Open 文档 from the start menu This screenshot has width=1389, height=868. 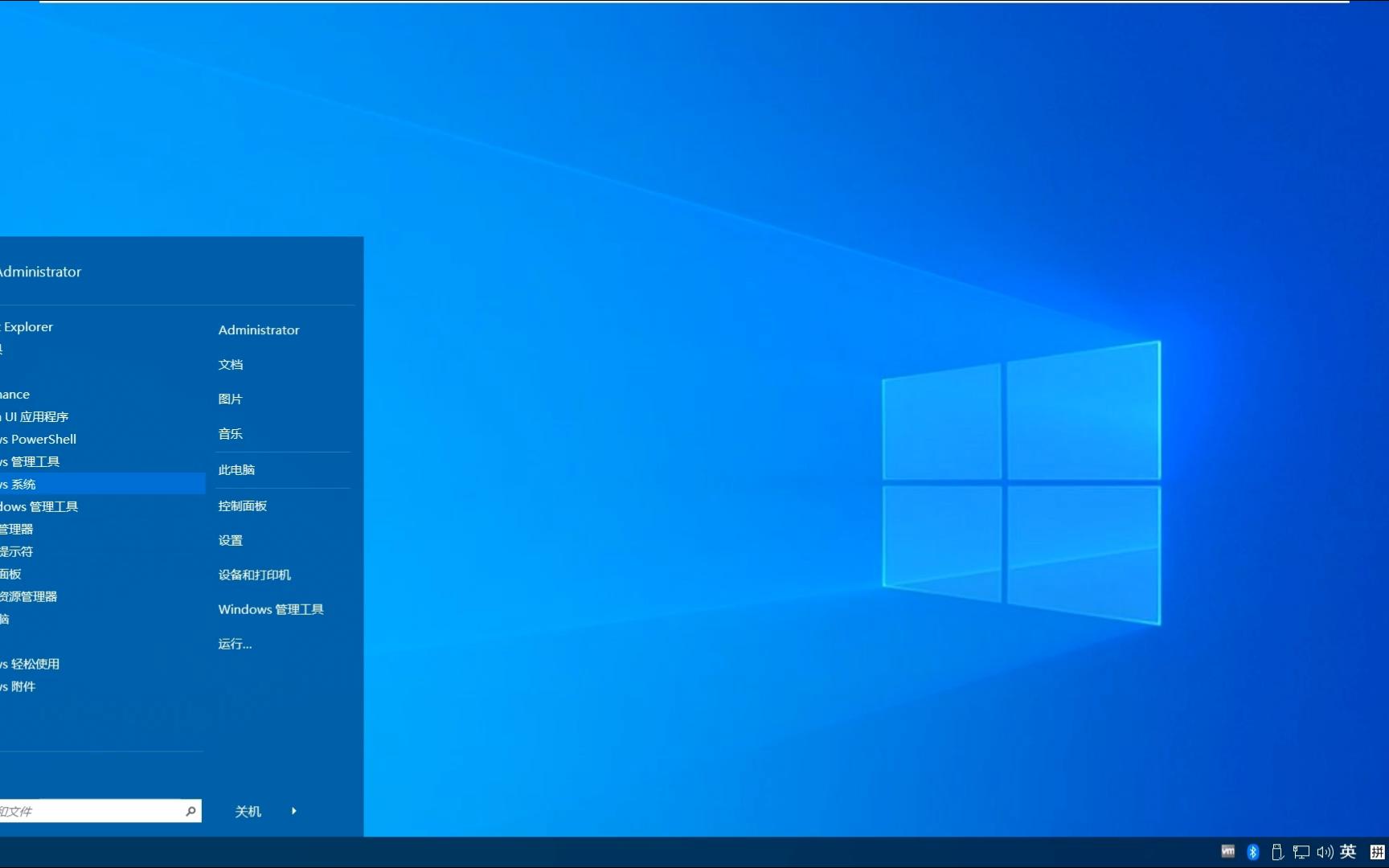[x=231, y=365]
